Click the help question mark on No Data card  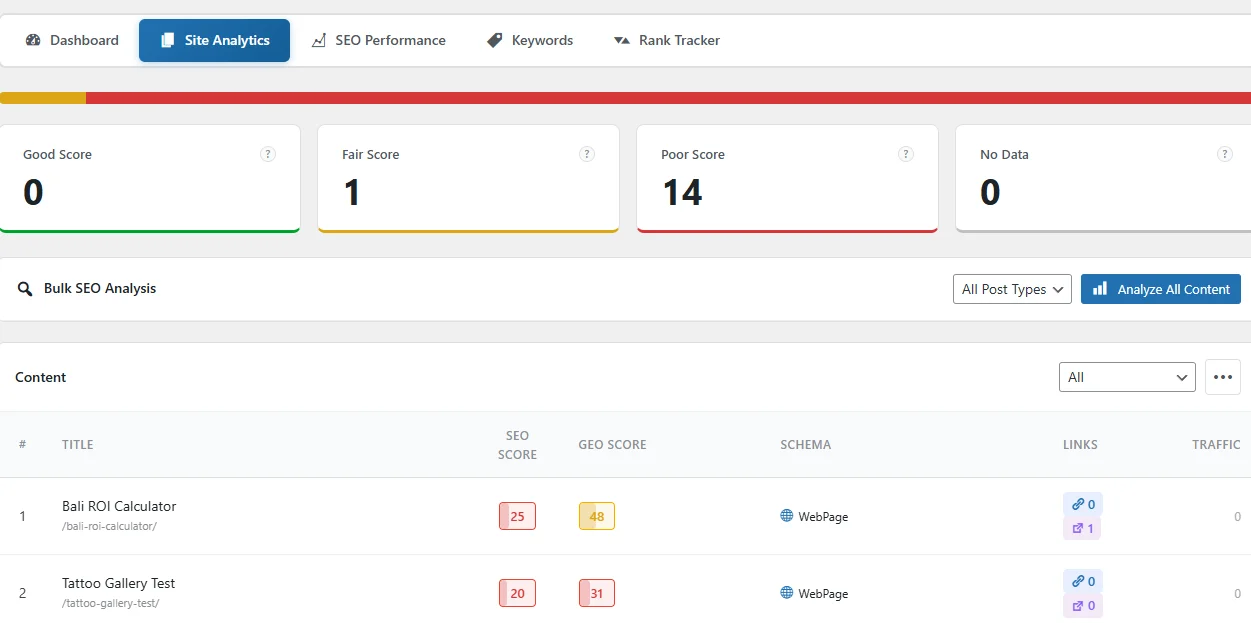[1225, 154]
